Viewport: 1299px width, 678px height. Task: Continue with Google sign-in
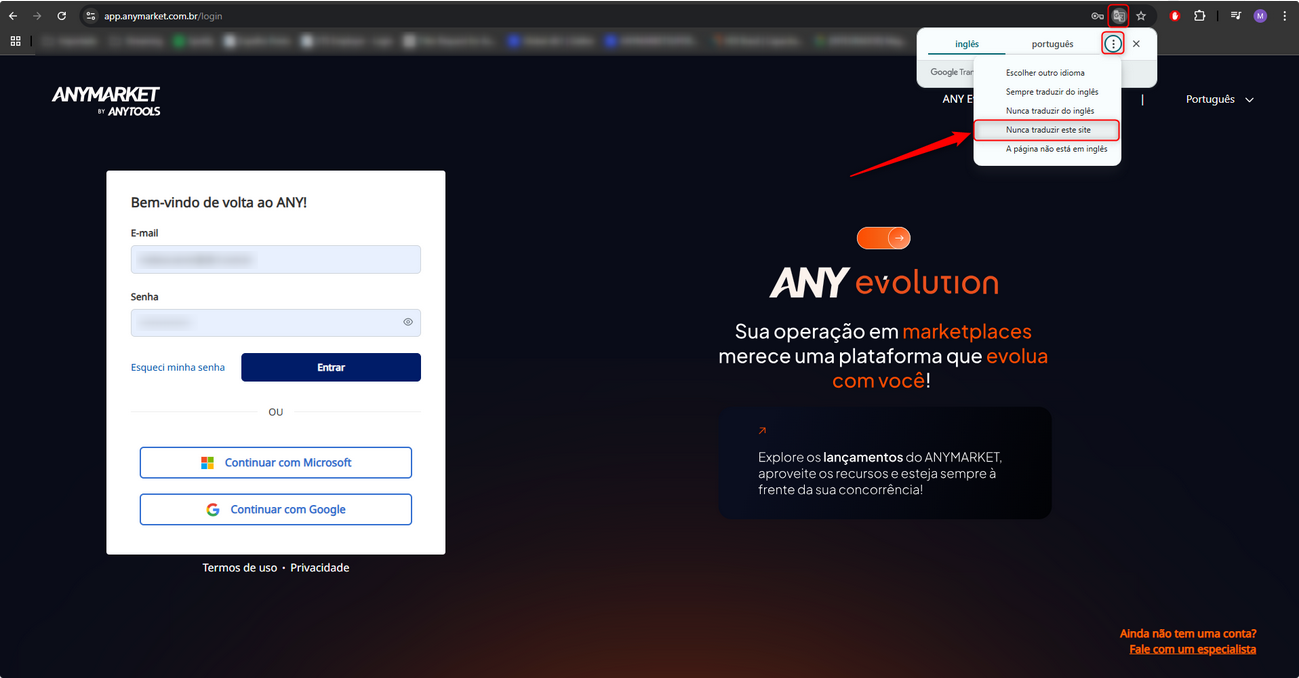coord(276,509)
